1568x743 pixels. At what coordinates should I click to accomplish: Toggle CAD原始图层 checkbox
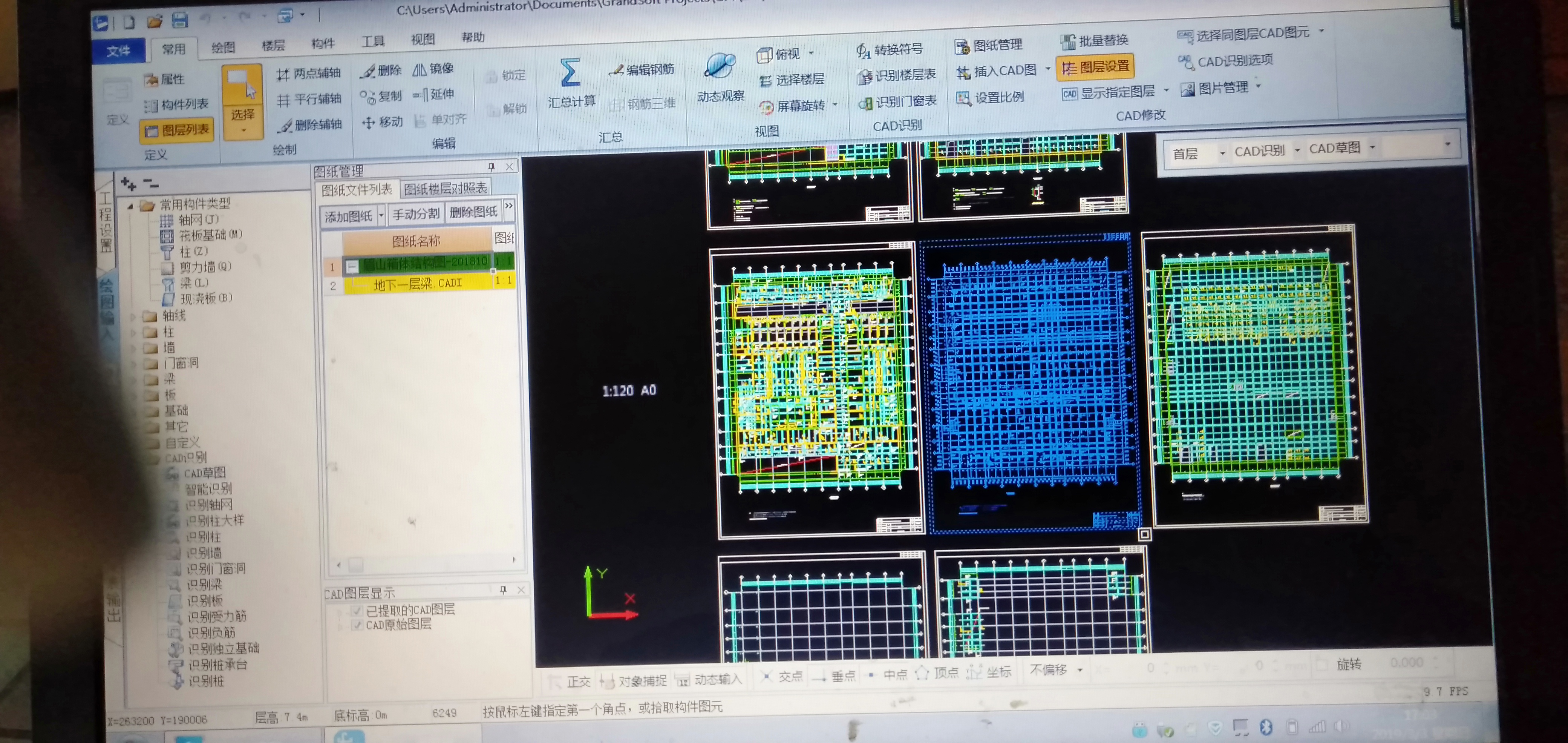click(357, 625)
